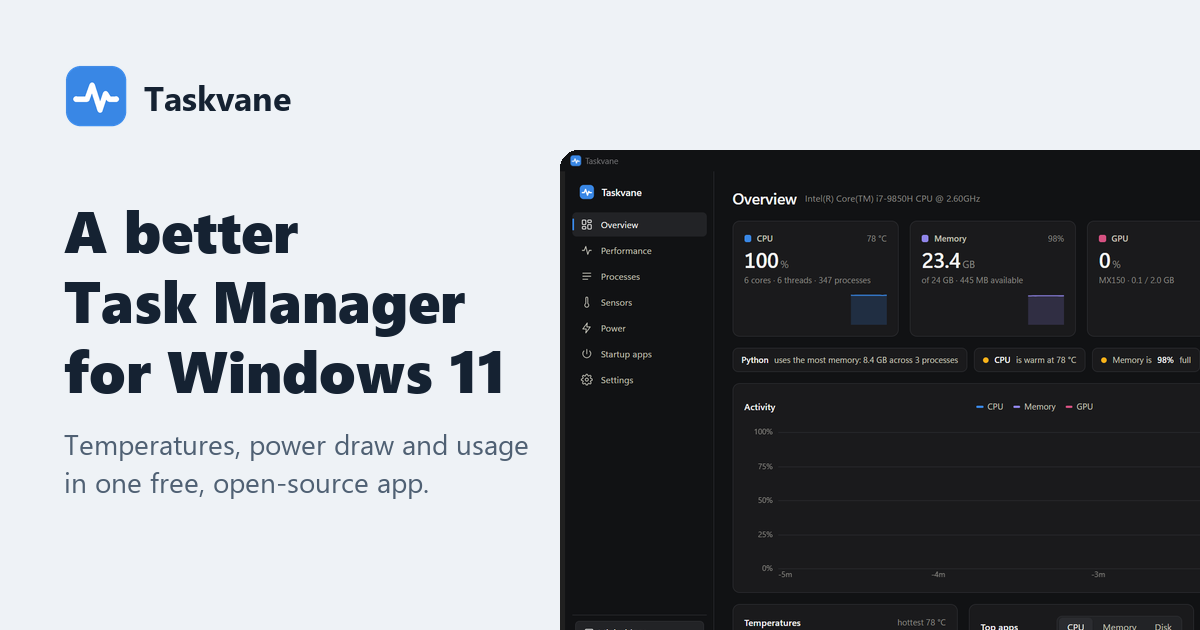This screenshot has height=630, width=1200.
Task: Click the Taskvane icon in the window title bar
Action: coord(576,160)
